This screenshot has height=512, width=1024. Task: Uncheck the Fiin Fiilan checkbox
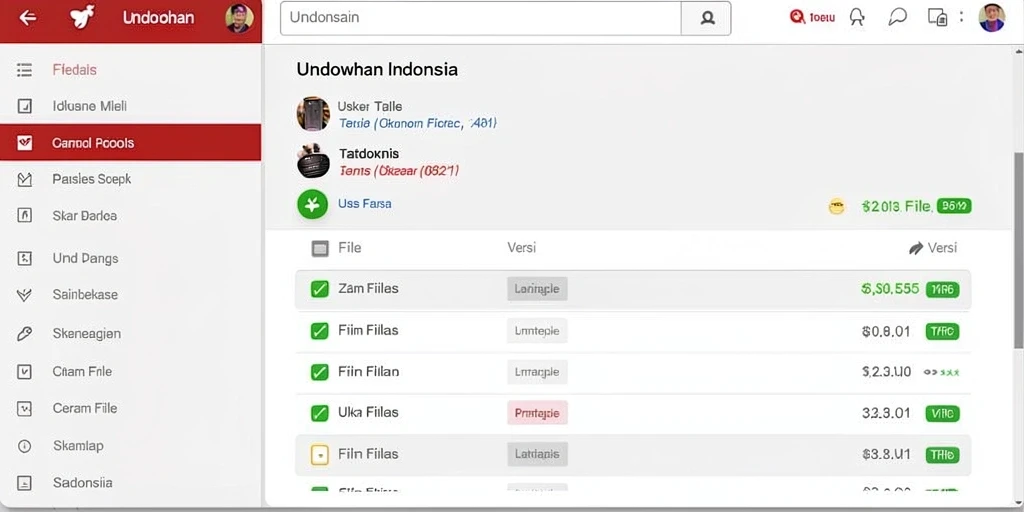(319, 372)
